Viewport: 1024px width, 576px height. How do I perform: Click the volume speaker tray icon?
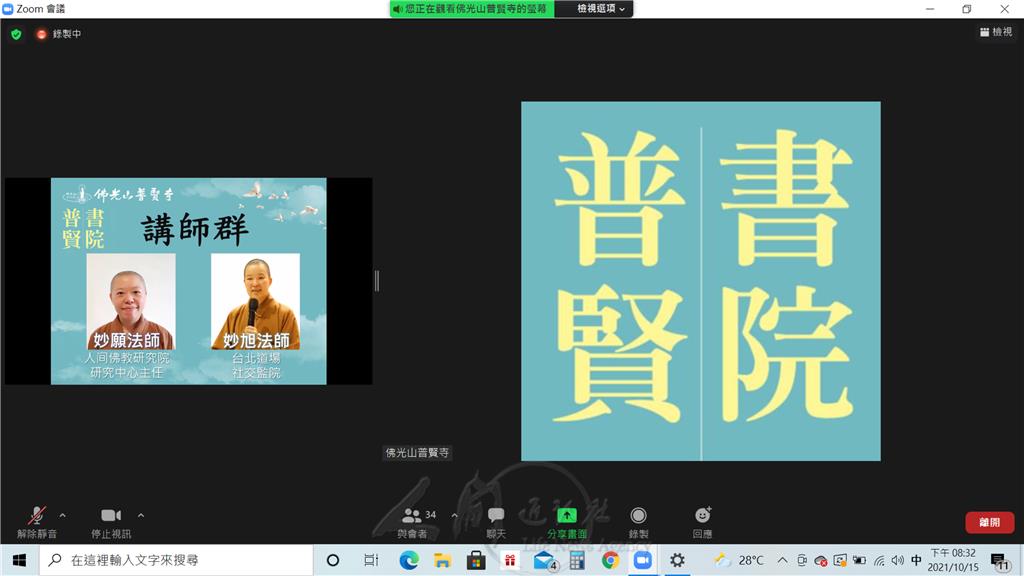point(898,560)
